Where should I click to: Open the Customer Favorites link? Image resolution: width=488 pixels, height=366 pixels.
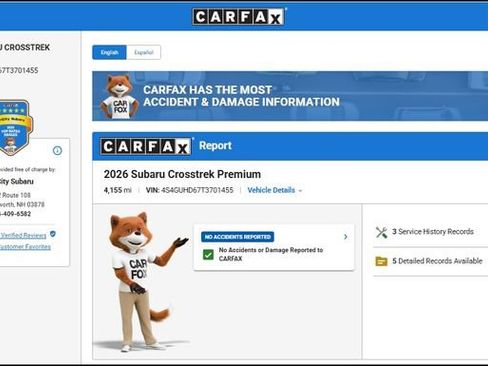[x=25, y=247]
